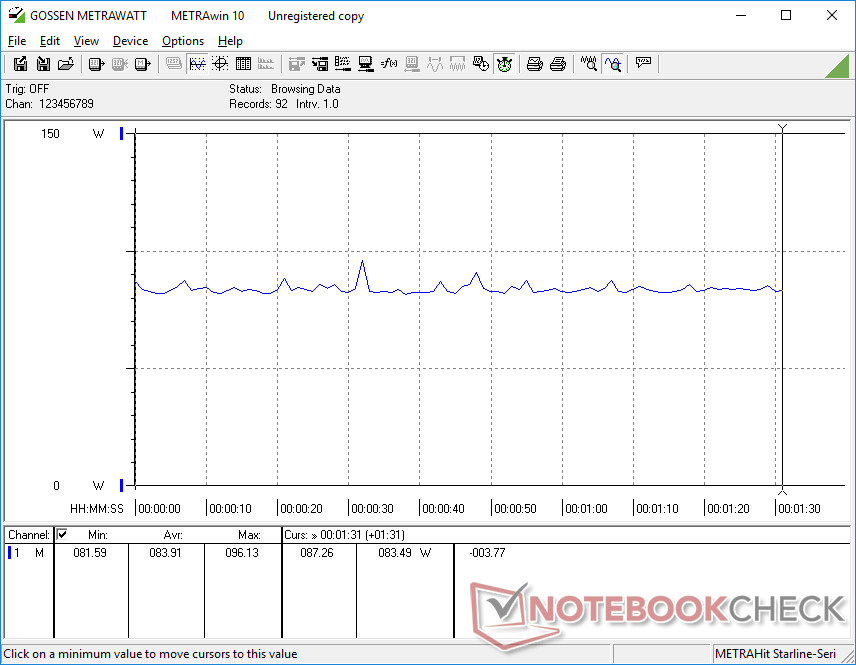Click the grayed meter setup icon
Viewport: 856px width, 665px height.
[x=412, y=64]
